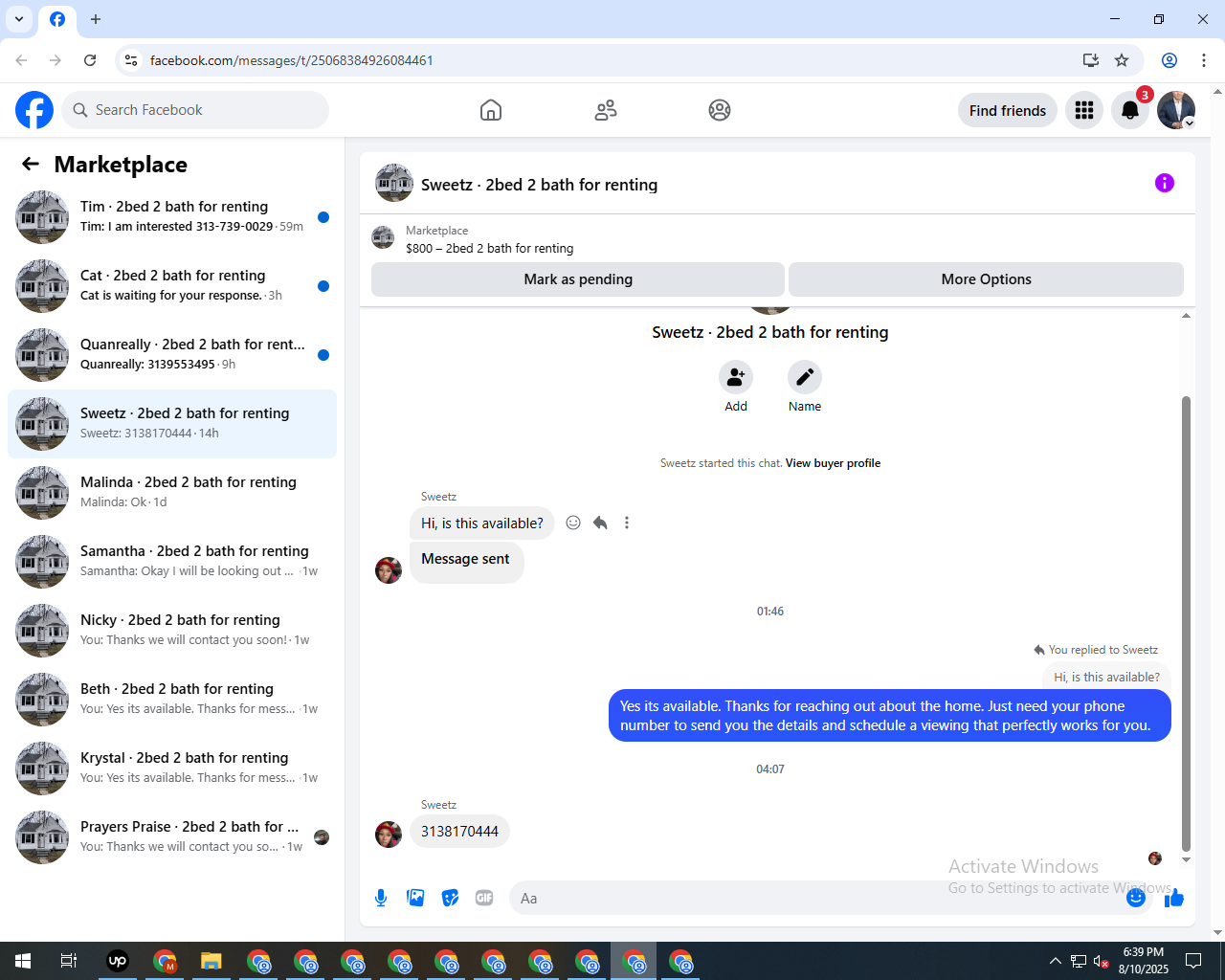This screenshot has height=980, width=1225.
Task: Open site information icon in address bar
Action: coord(131,60)
